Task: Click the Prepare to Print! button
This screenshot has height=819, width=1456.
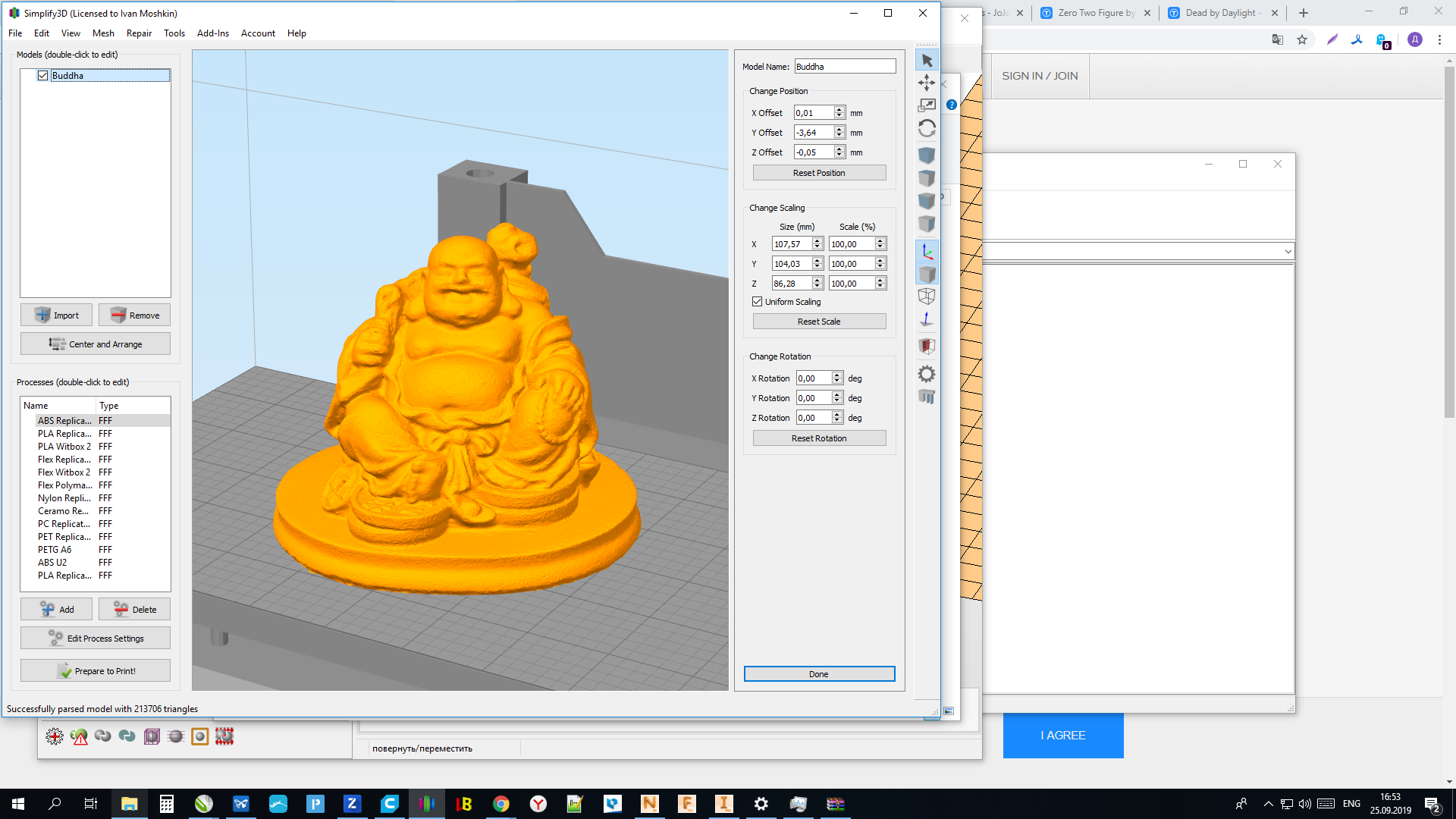Action: [96, 671]
